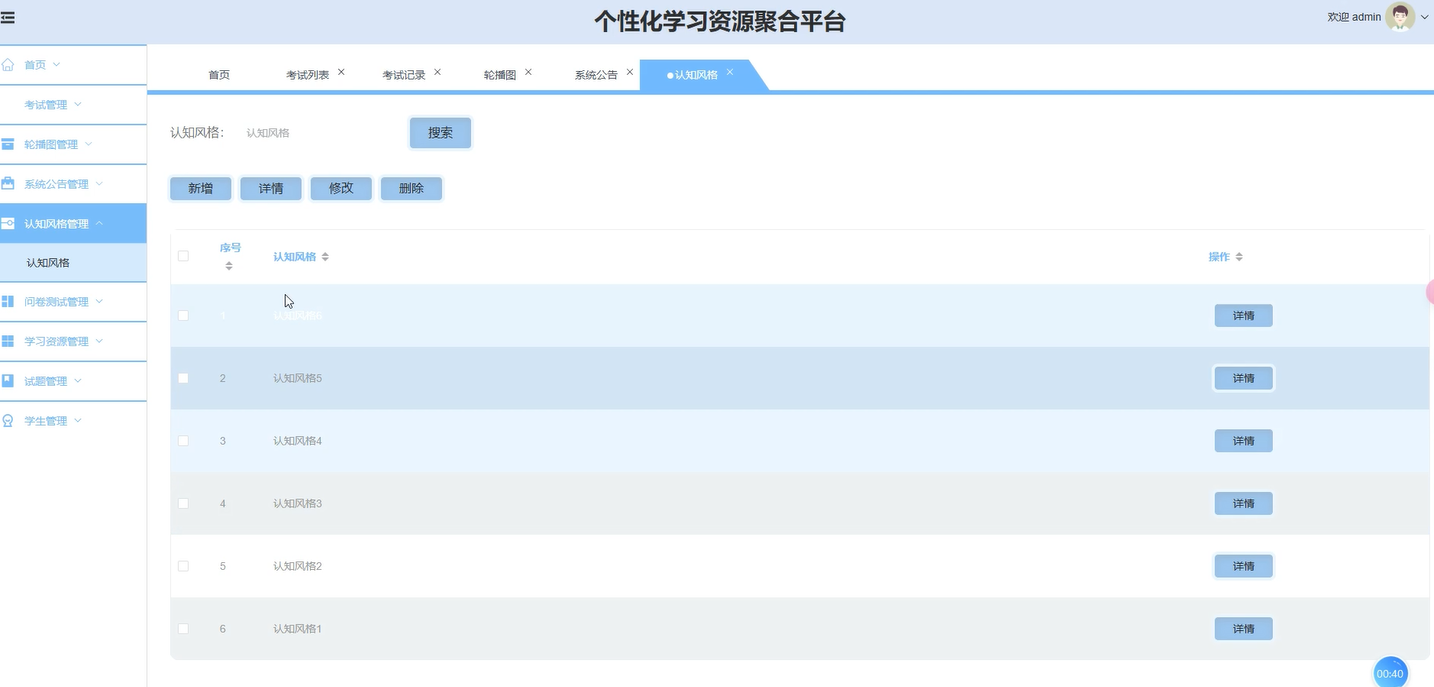1434x687 pixels.
Task: Click the 轮播图管理 sidebar icon
Action: coord(8,144)
